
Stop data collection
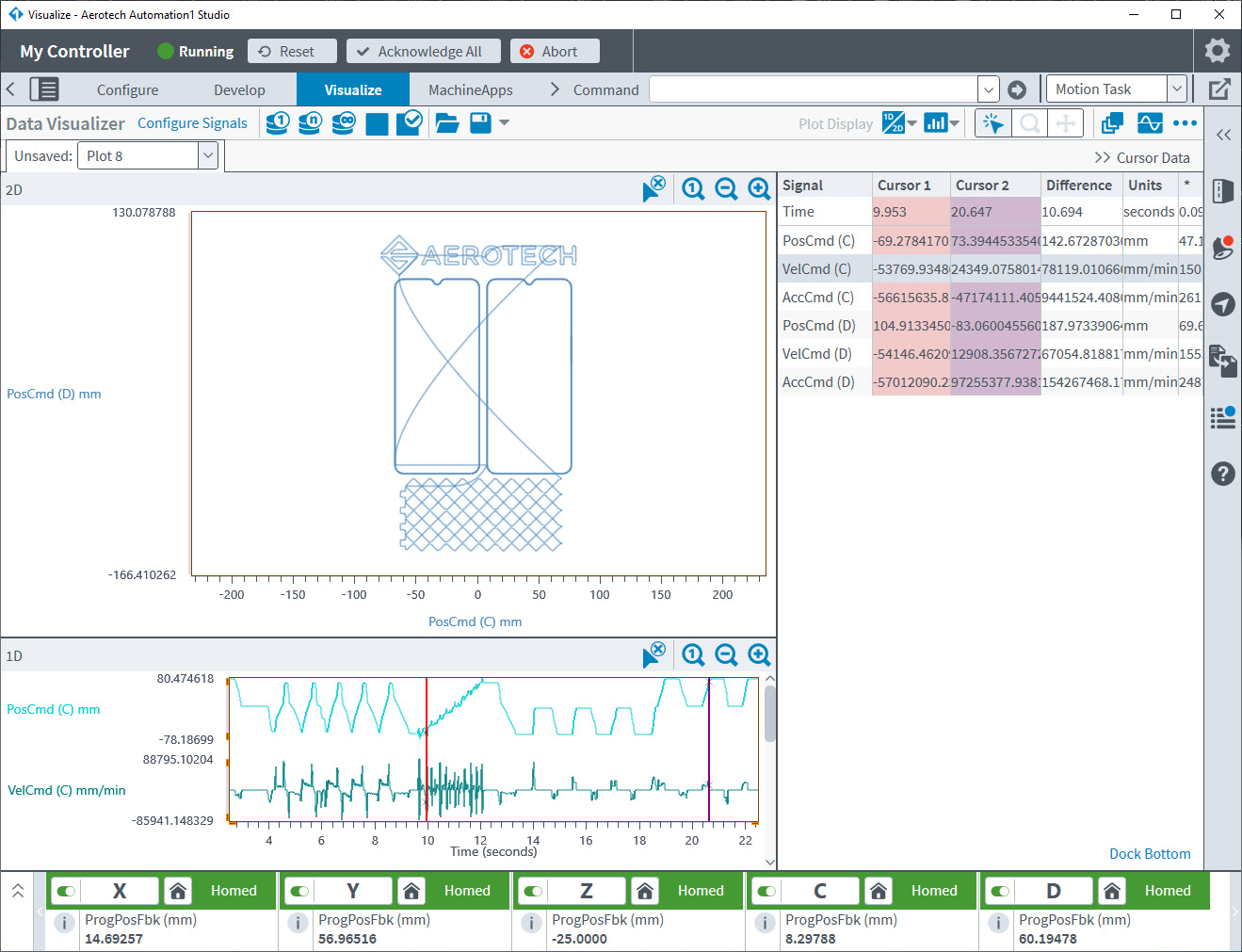point(377,124)
